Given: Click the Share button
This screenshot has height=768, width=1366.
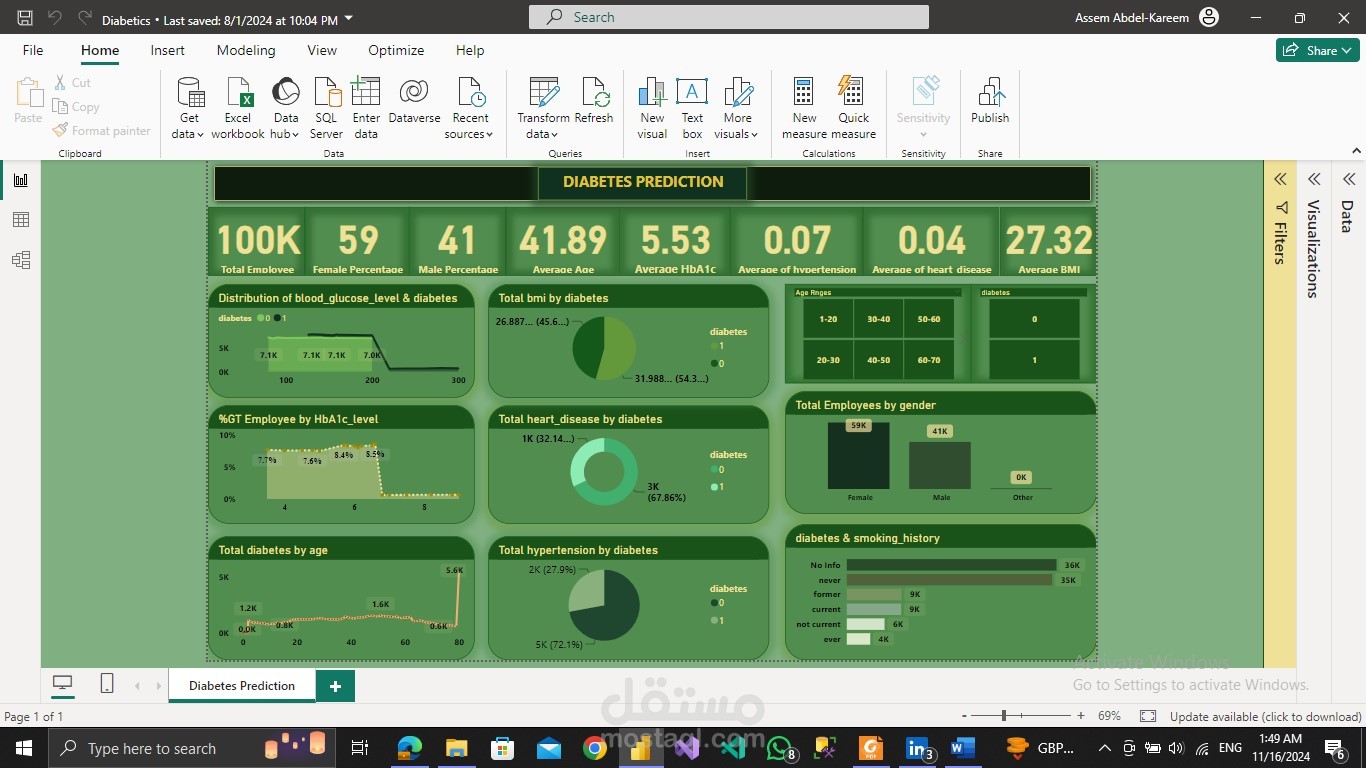Looking at the screenshot, I should pyautogui.click(x=1317, y=50).
